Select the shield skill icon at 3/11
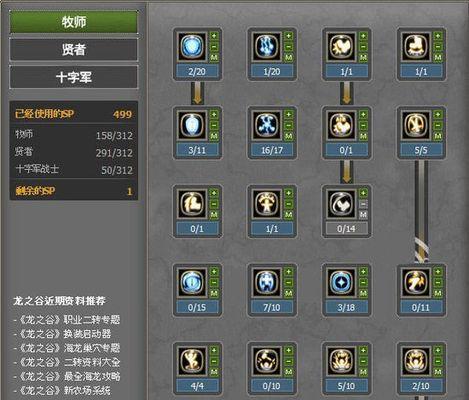This screenshot has width=469, height=400. pyautogui.click(x=192, y=125)
